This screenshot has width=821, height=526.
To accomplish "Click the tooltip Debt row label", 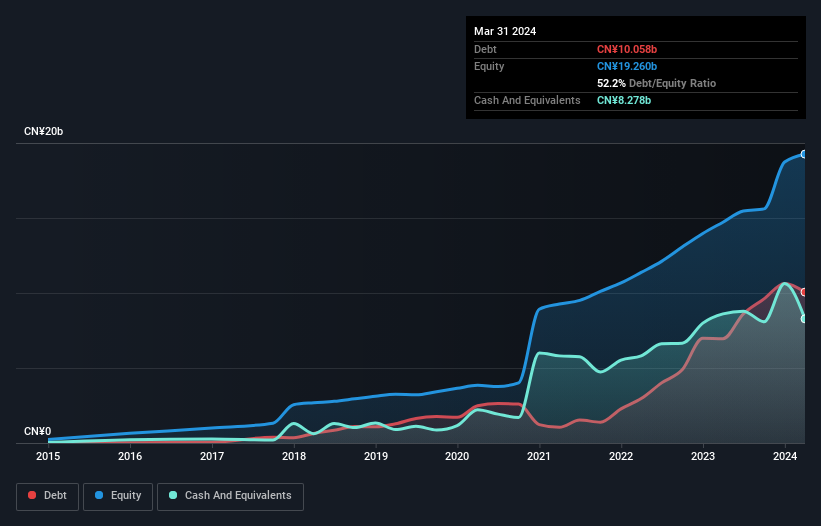I will coord(485,49).
